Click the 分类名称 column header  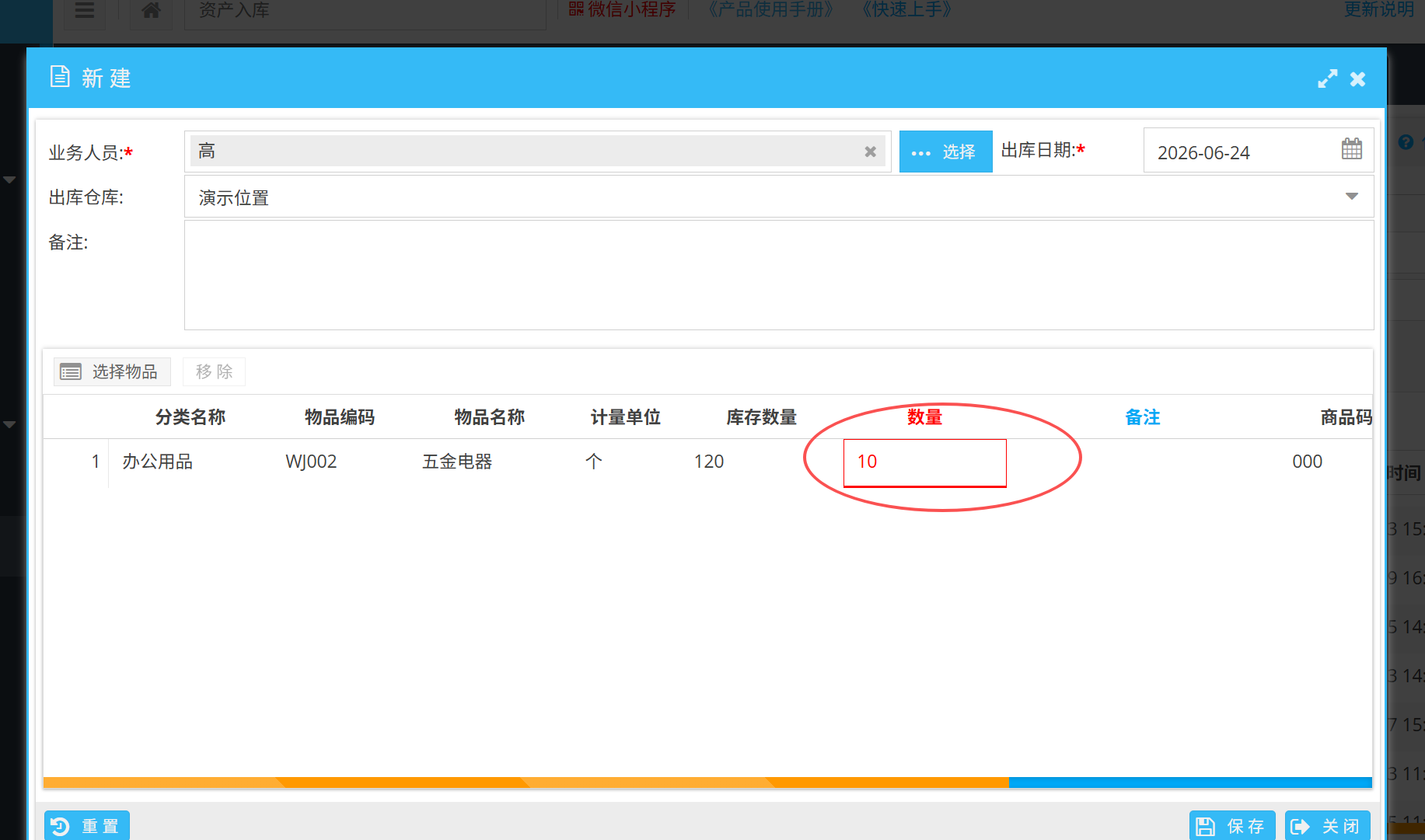point(190,417)
